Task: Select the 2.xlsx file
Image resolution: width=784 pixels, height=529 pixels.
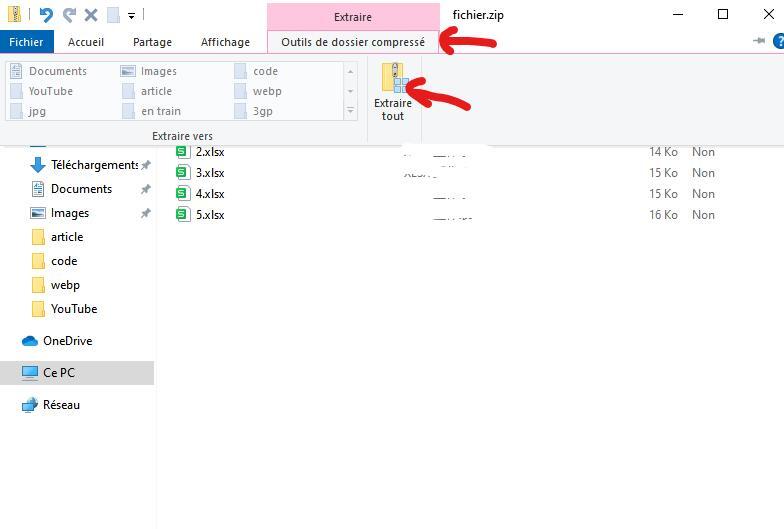Action: [210, 152]
